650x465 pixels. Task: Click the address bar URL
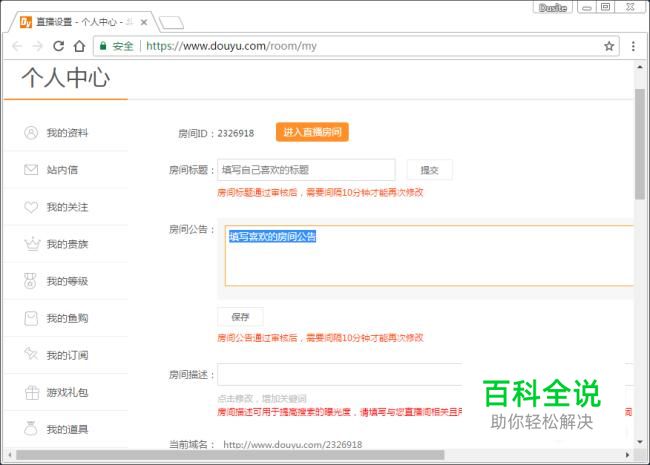pyautogui.click(x=231, y=46)
